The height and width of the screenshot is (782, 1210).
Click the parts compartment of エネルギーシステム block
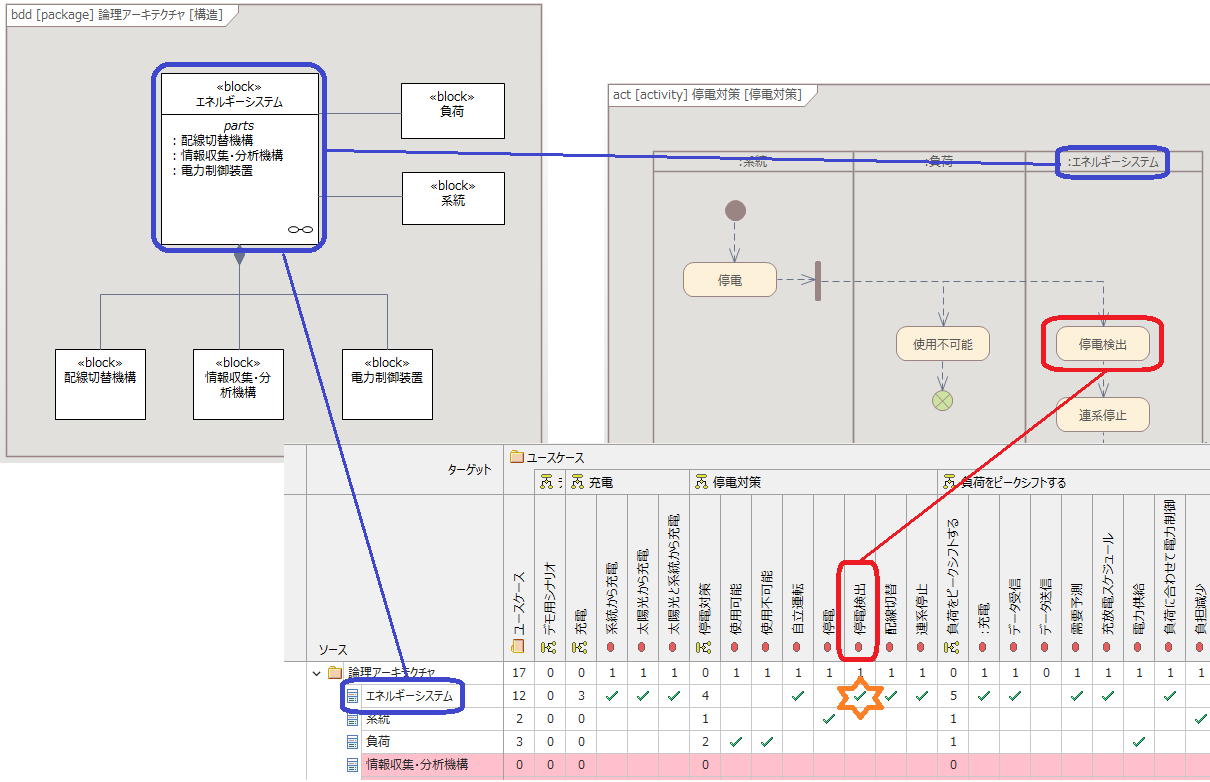239,180
